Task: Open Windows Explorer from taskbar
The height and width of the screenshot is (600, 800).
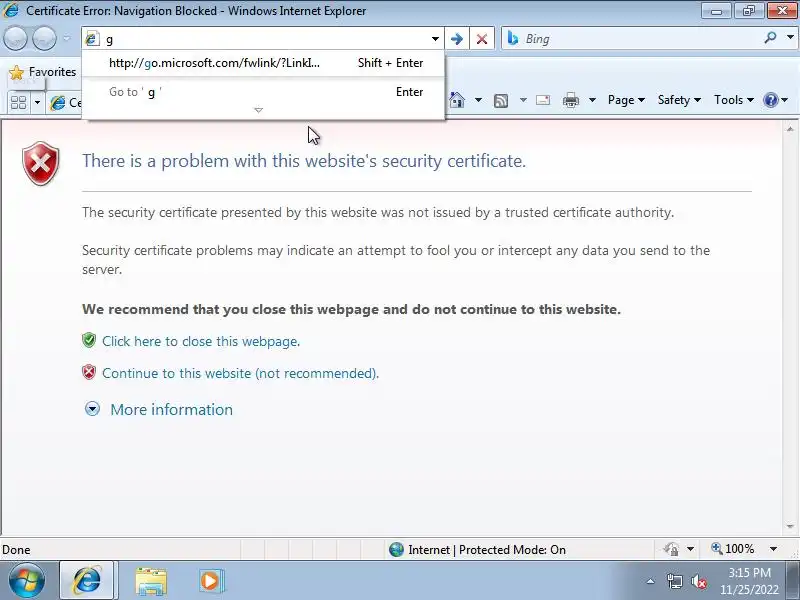Action: coord(151,581)
